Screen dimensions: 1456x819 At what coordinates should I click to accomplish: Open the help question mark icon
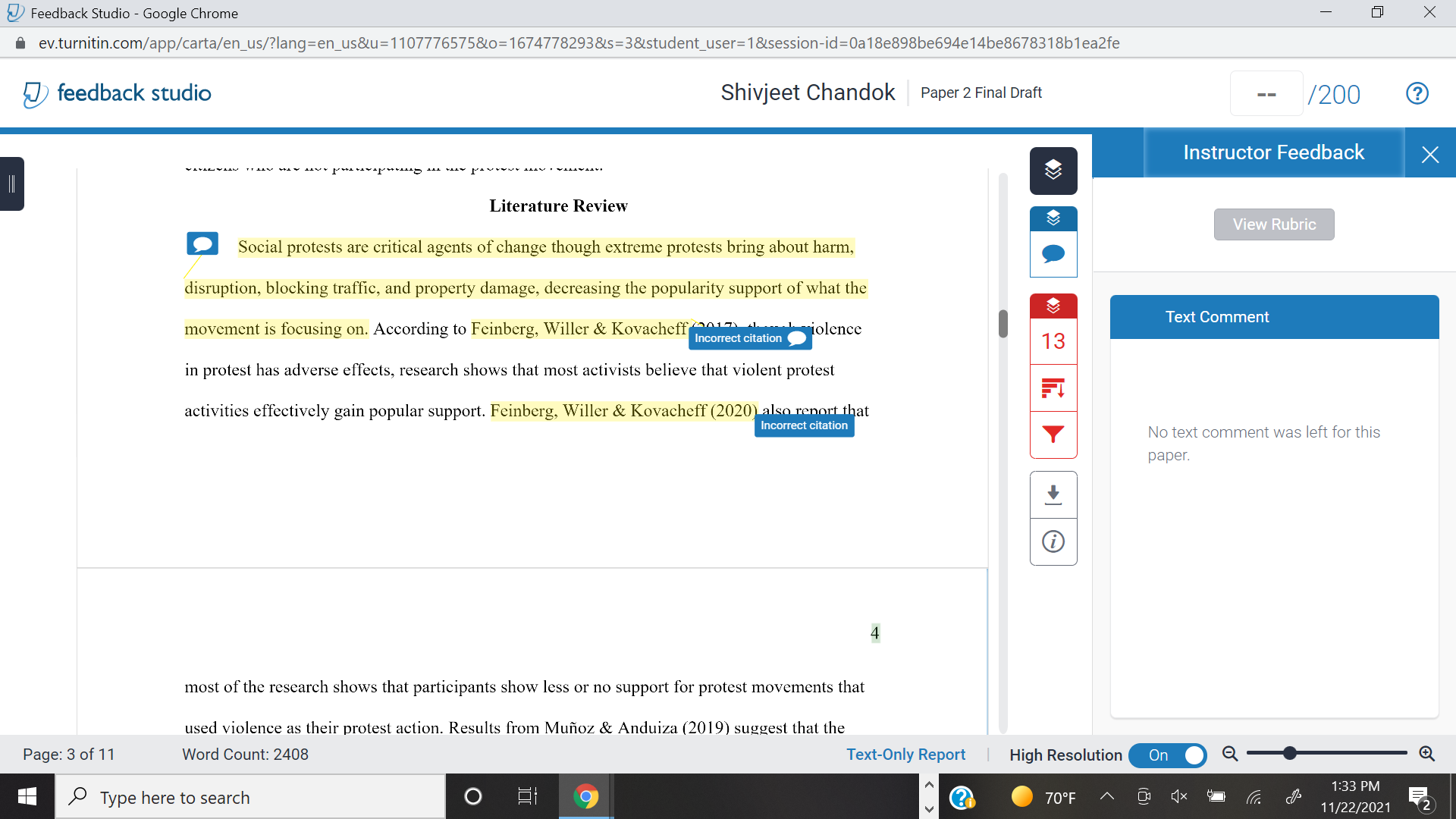[1417, 93]
